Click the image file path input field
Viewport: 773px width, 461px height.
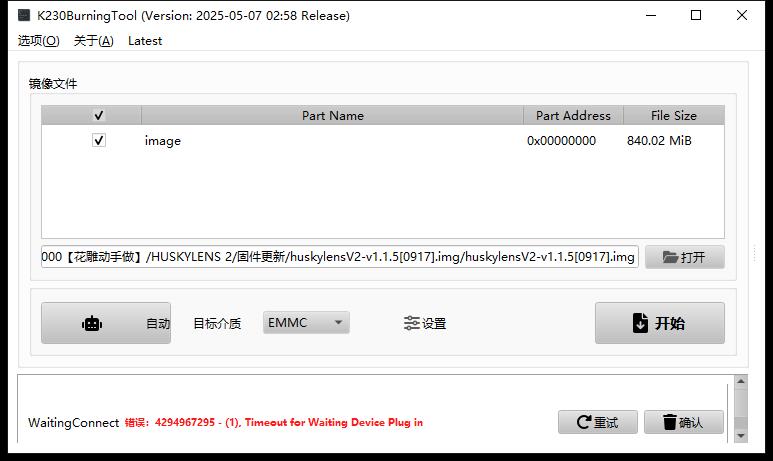coord(340,257)
